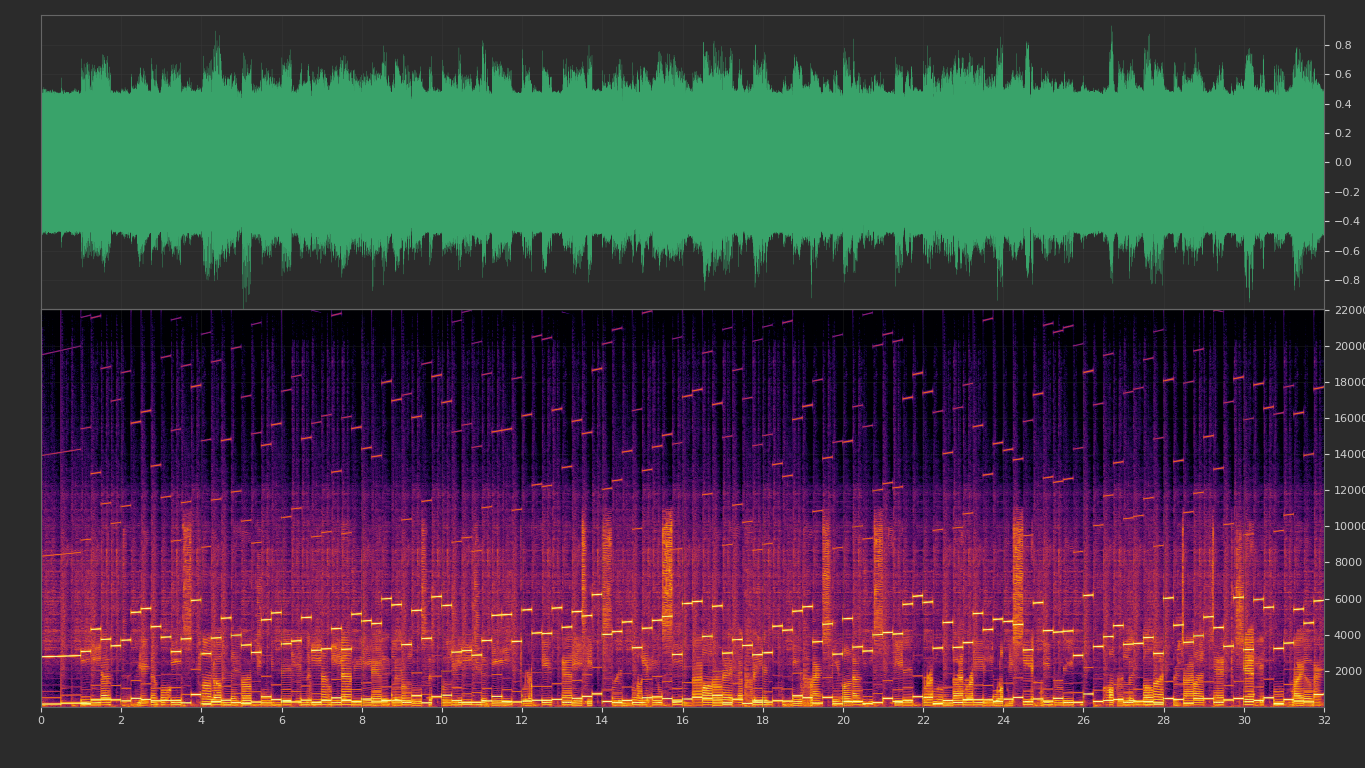Select the 0.4 amplitude tick label
1365x768 pixels.
[1343, 104]
